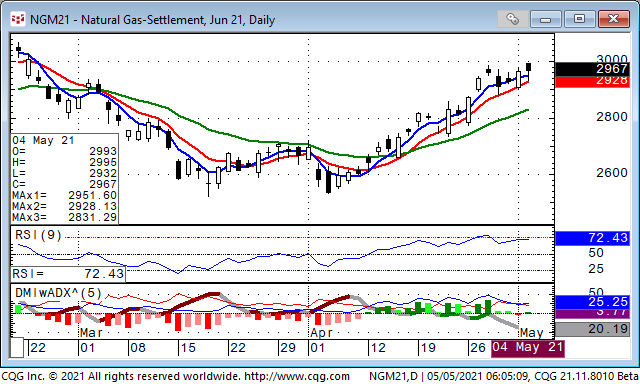The height and width of the screenshot is (384, 640).
Task: Click the NGM21,D timestamp footer text
Action: [503, 376]
